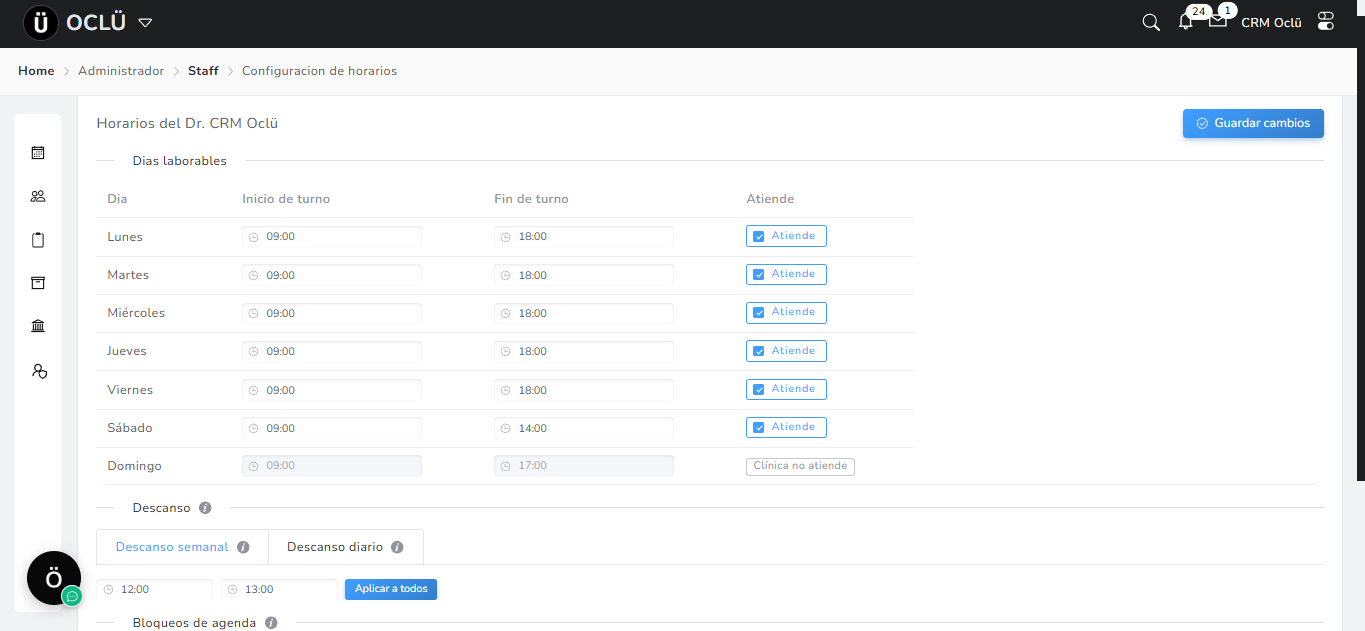Click clock icon in Lunes start time
The width and height of the screenshot is (1365, 631).
[254, 237]
